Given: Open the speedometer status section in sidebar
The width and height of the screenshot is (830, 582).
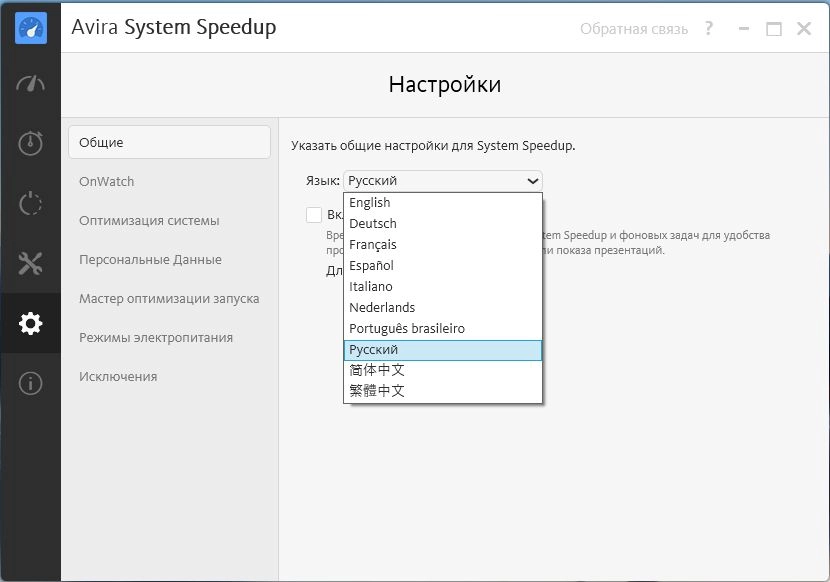Looking at the screenshot, I should click(x=31, y=84).
